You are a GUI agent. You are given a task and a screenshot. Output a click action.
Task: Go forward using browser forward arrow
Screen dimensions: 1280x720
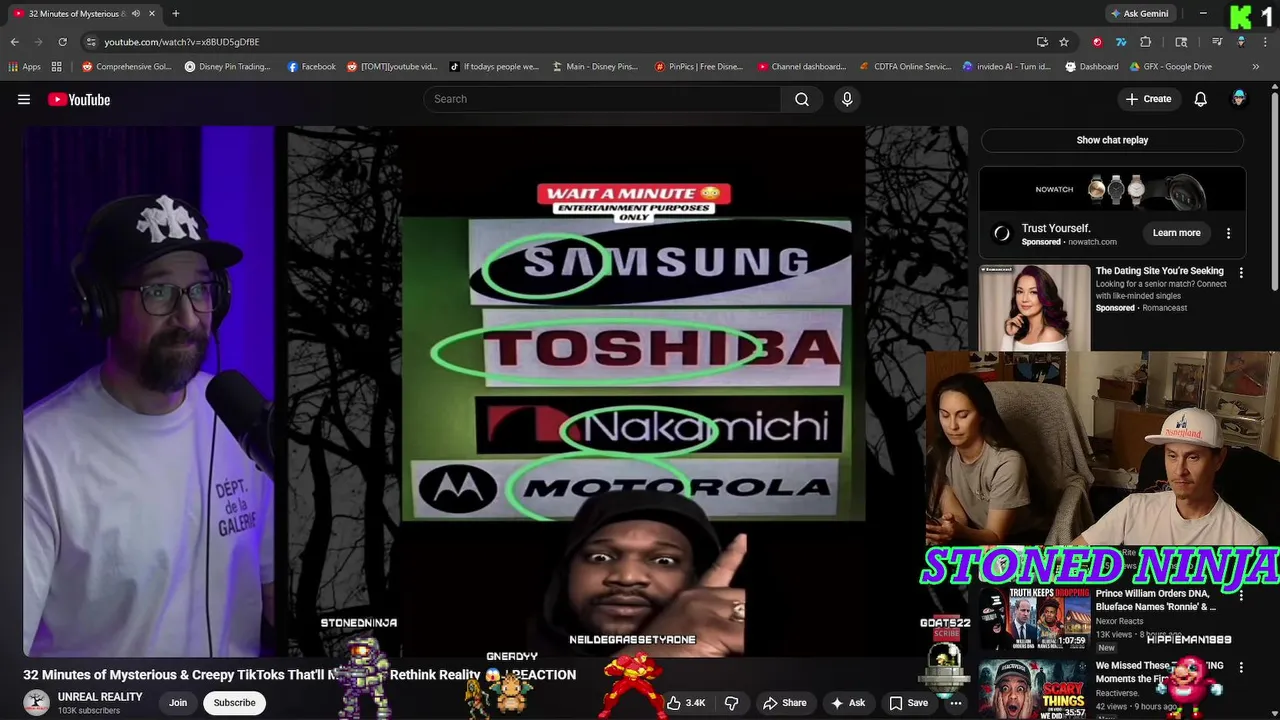coord(38,42)
